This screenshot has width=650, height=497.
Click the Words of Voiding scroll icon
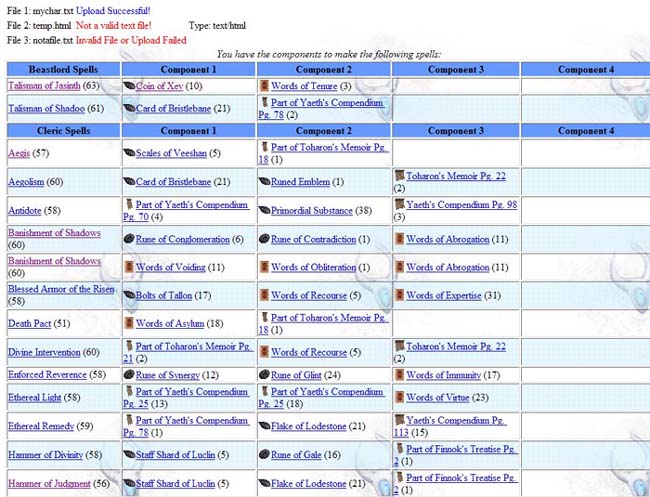coord(128,267)
